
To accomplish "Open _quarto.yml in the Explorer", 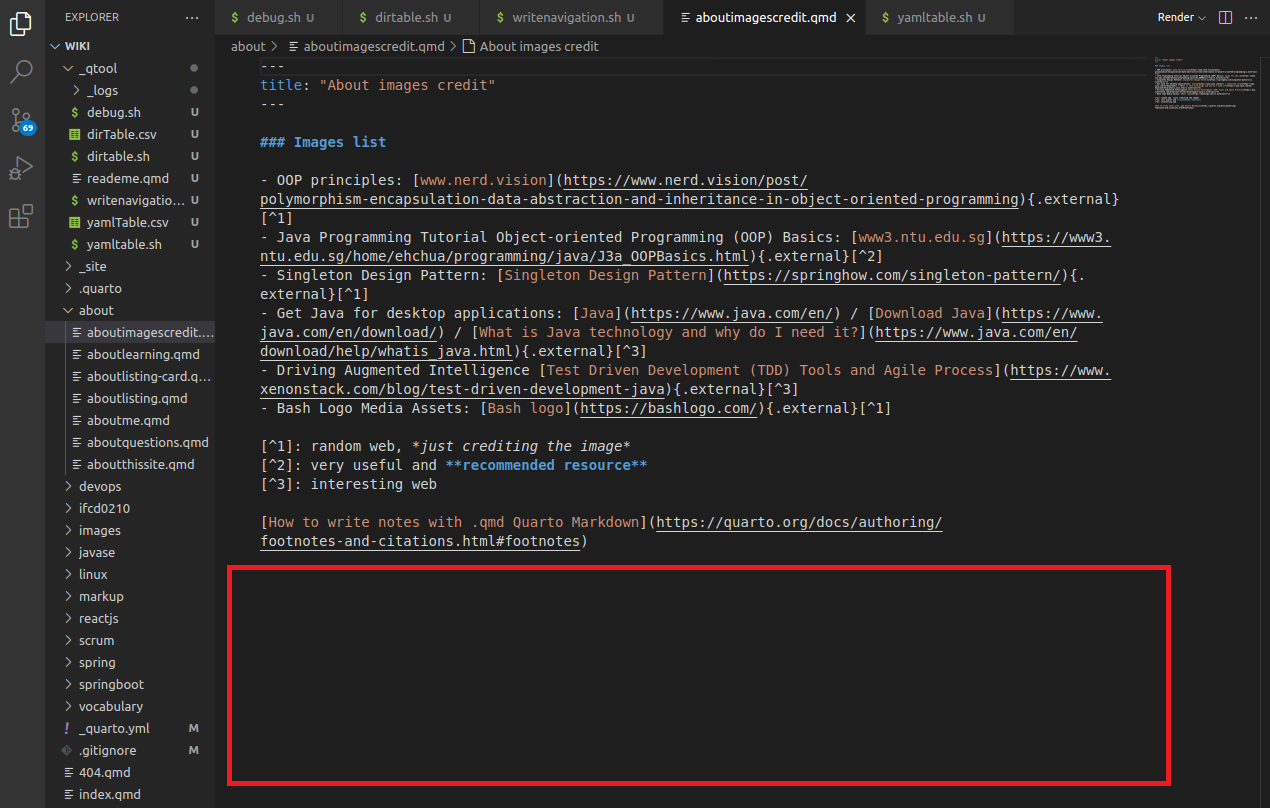I will point(130,728).
